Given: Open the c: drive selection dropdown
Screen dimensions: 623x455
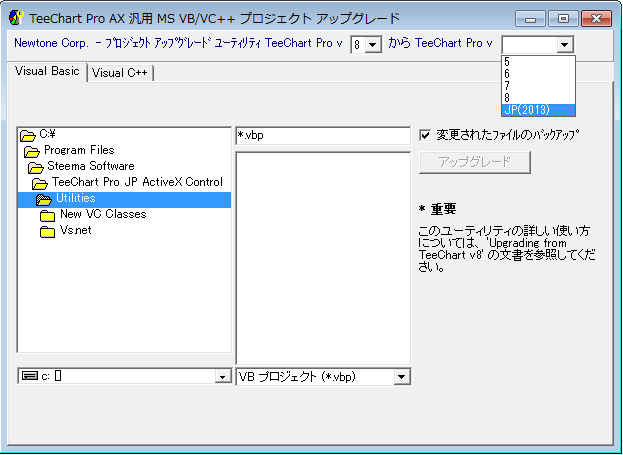Looking at the screenshot, I should pyautogui.click(x=222, y=376).
